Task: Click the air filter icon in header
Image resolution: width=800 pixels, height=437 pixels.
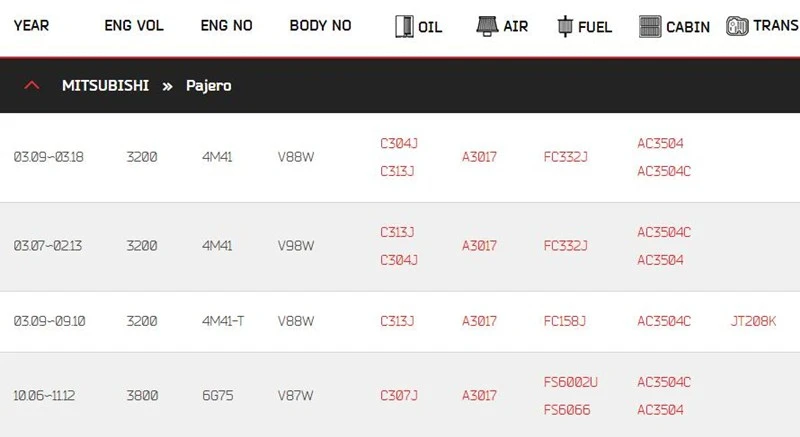Action: [487, 25]
